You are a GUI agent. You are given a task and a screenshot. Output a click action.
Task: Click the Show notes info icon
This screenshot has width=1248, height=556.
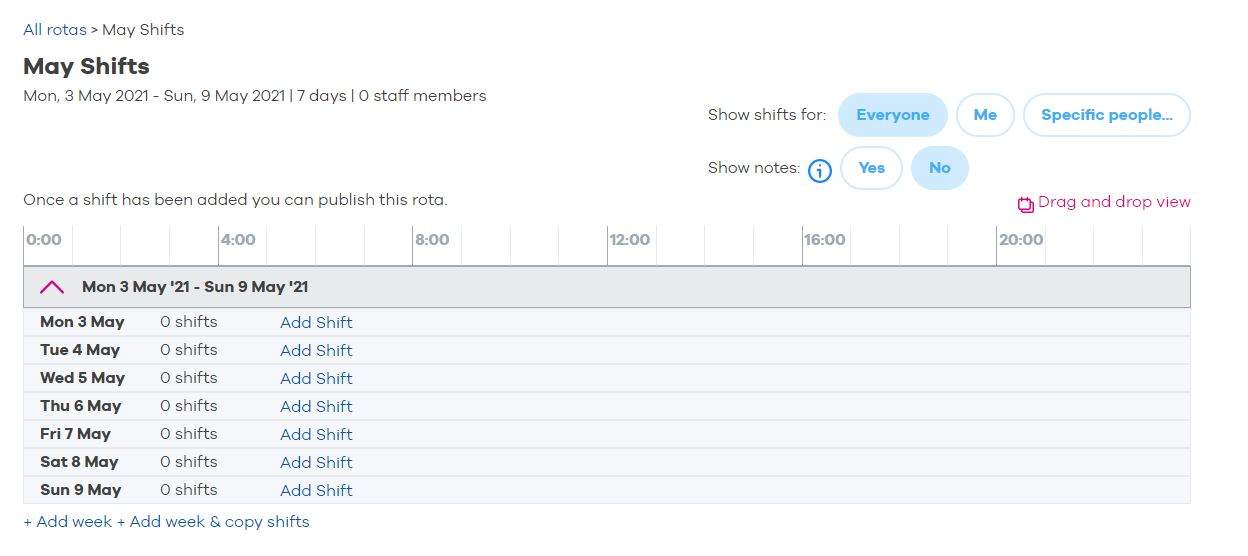click(x=820, y=170)
